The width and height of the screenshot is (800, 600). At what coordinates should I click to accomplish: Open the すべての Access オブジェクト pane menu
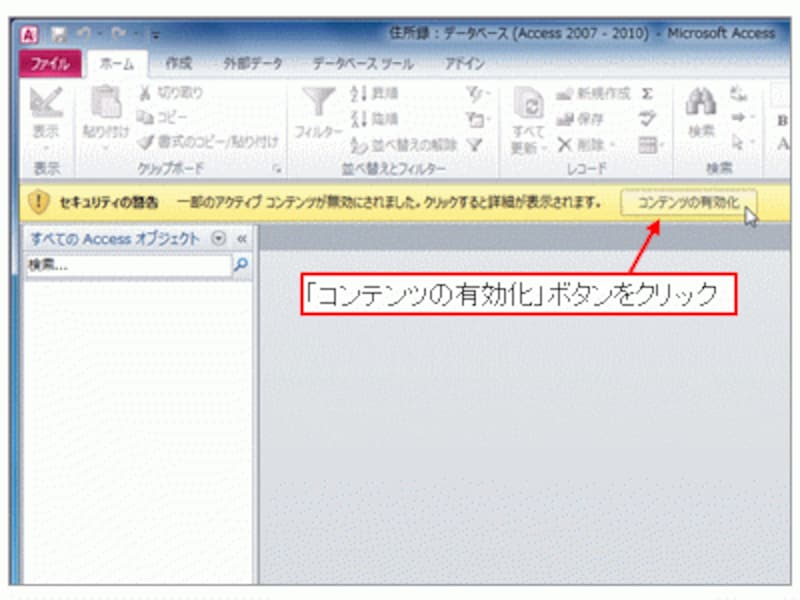(x=218, y=238)
